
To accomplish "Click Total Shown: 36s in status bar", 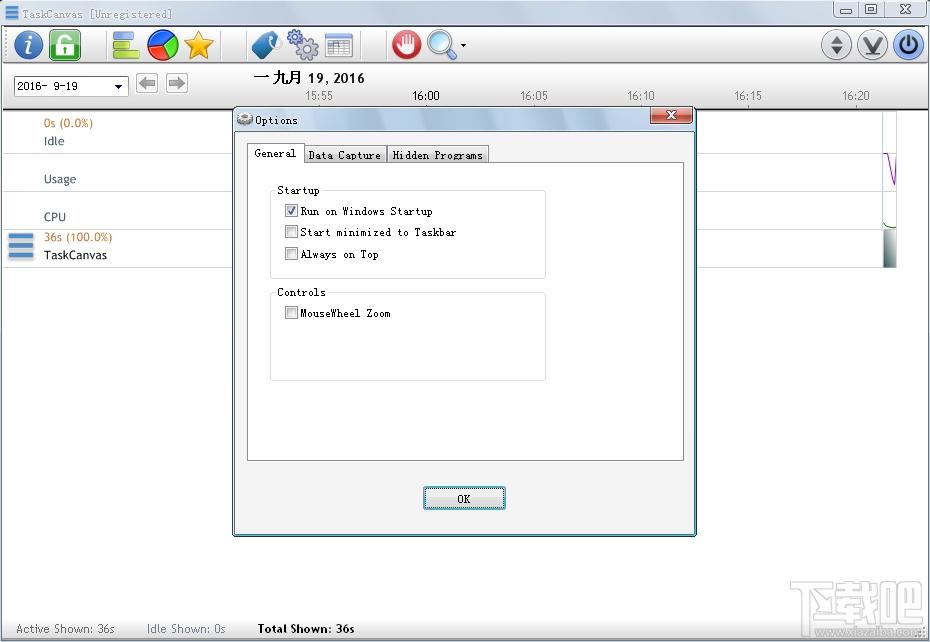I will tap(306, 629).
